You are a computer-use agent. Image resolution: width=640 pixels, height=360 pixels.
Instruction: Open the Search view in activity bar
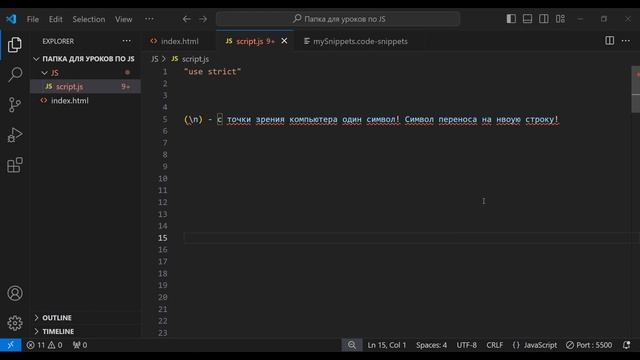point(15,75)
